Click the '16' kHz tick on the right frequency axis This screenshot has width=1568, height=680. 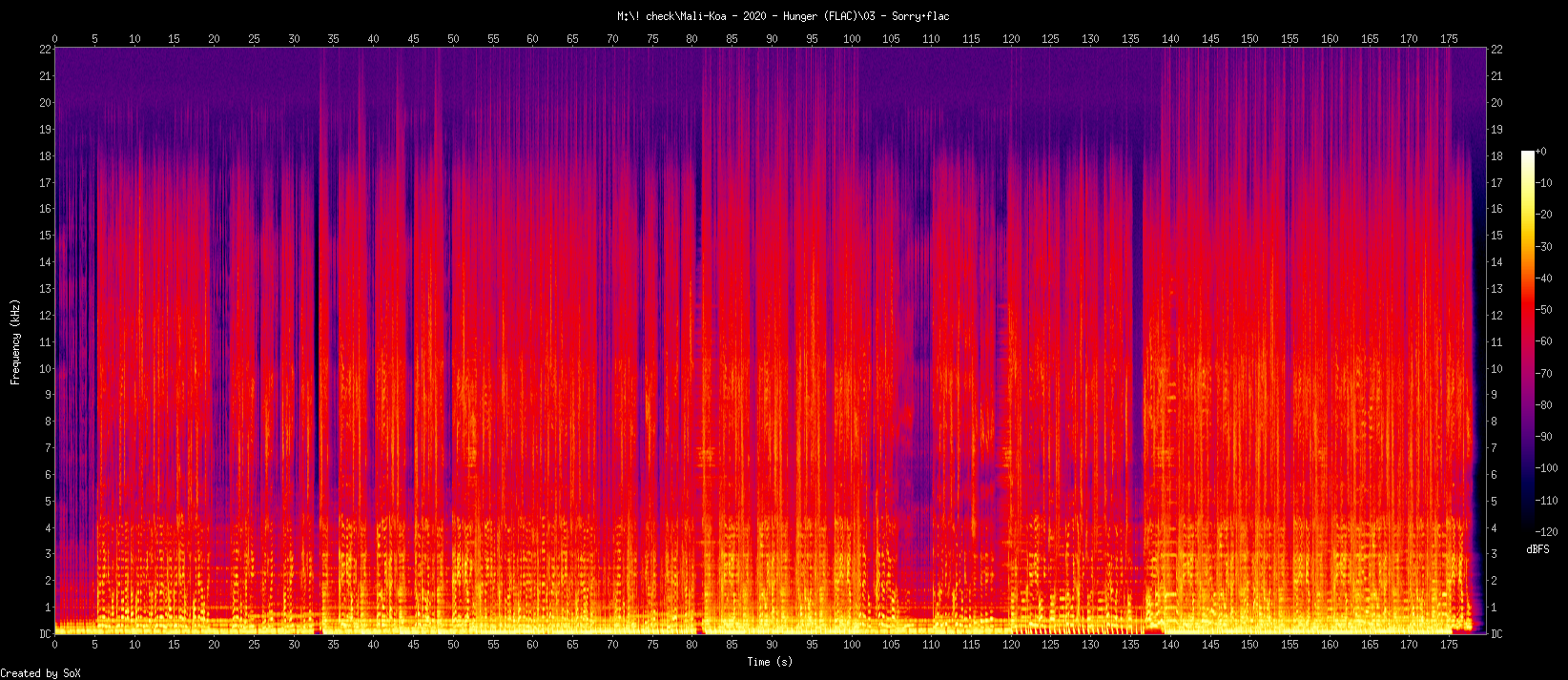click(1497, 209)
